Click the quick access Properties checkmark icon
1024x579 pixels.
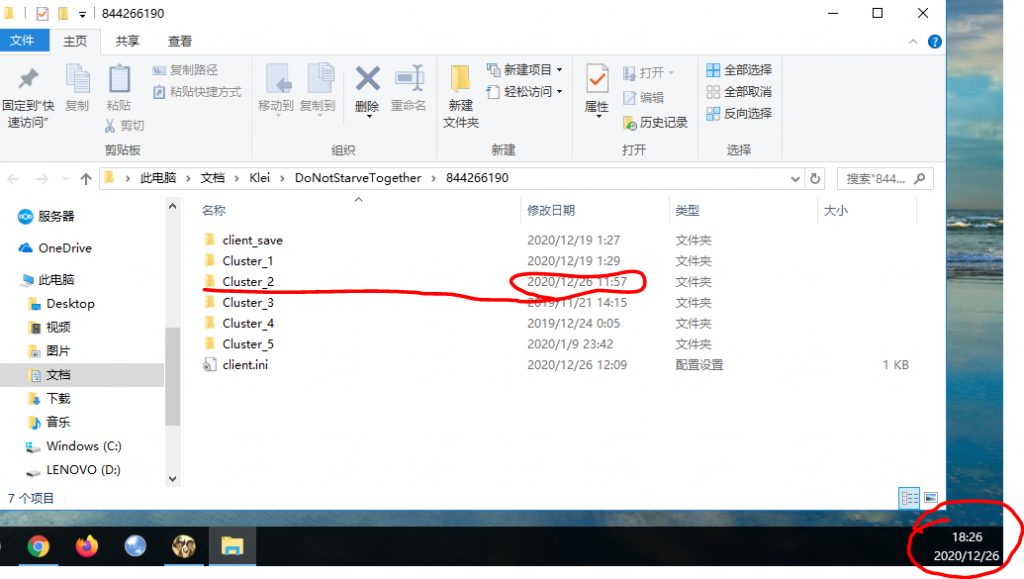click(x=42, y=13)
